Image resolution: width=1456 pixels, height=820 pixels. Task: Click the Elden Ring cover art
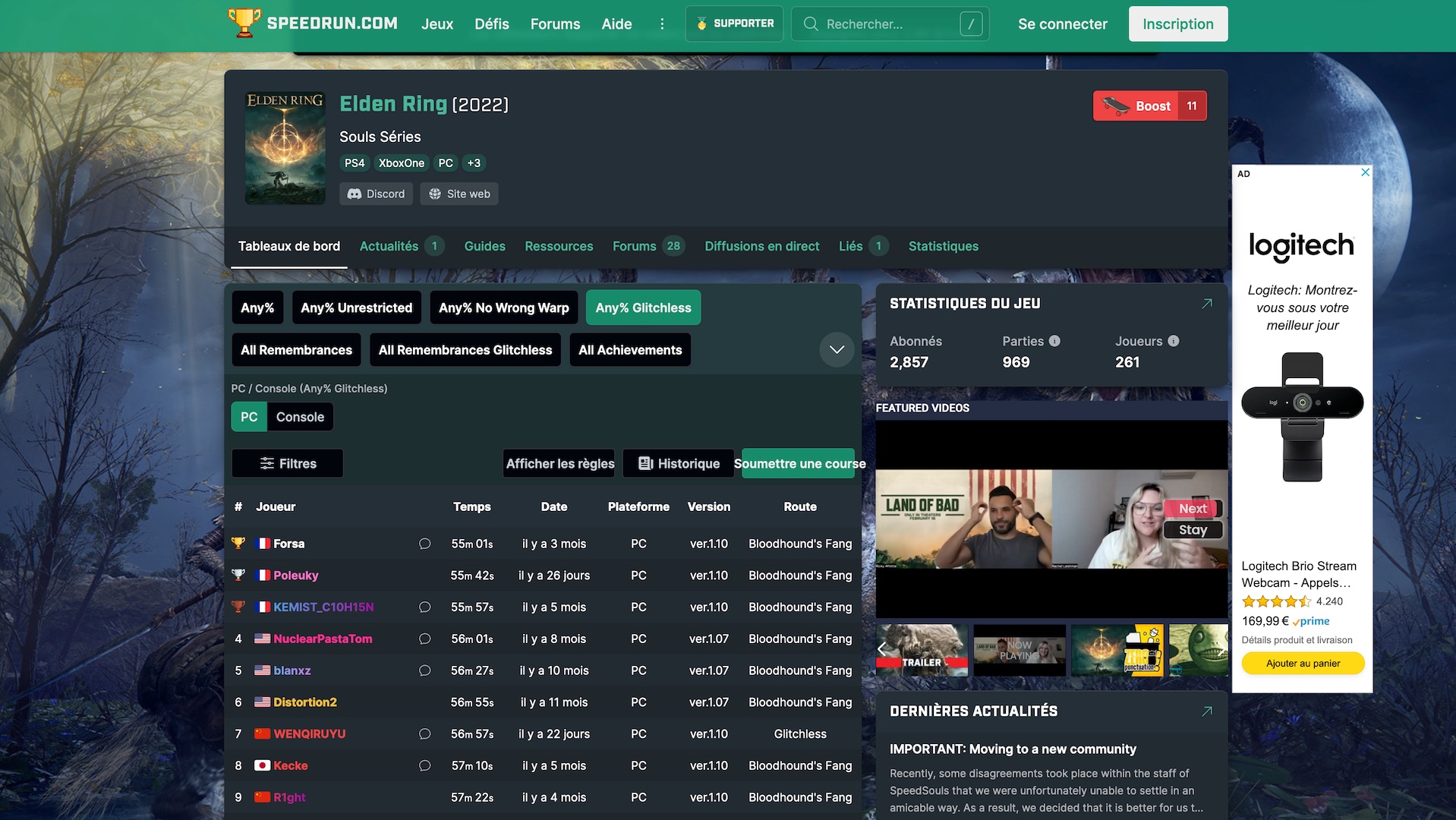pos(285,147)
